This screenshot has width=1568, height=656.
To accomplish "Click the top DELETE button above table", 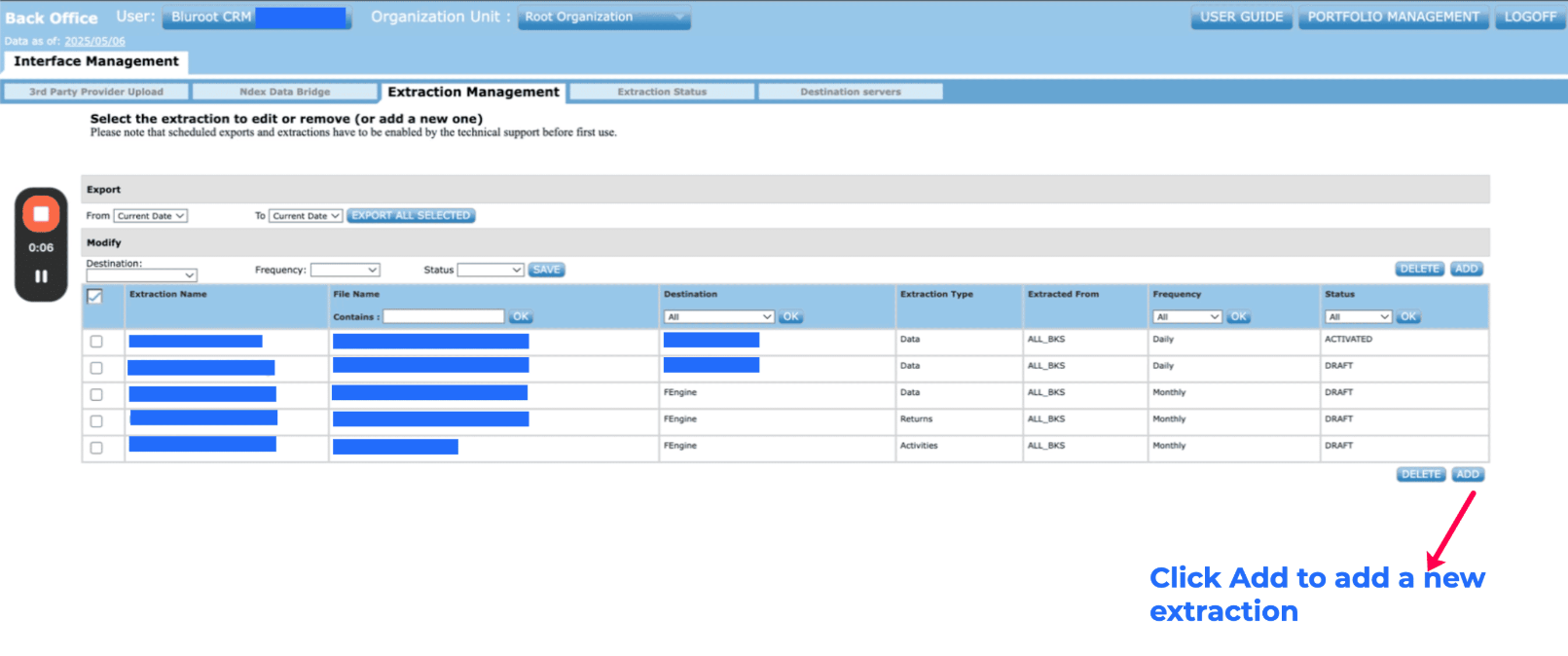I will coord(1419,269).
